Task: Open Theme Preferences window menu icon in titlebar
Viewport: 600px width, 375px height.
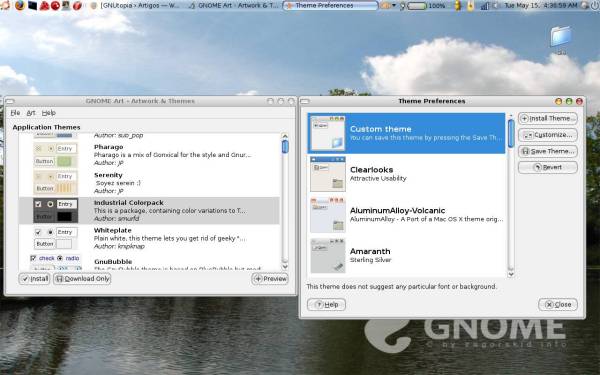Action: point(305,101)
